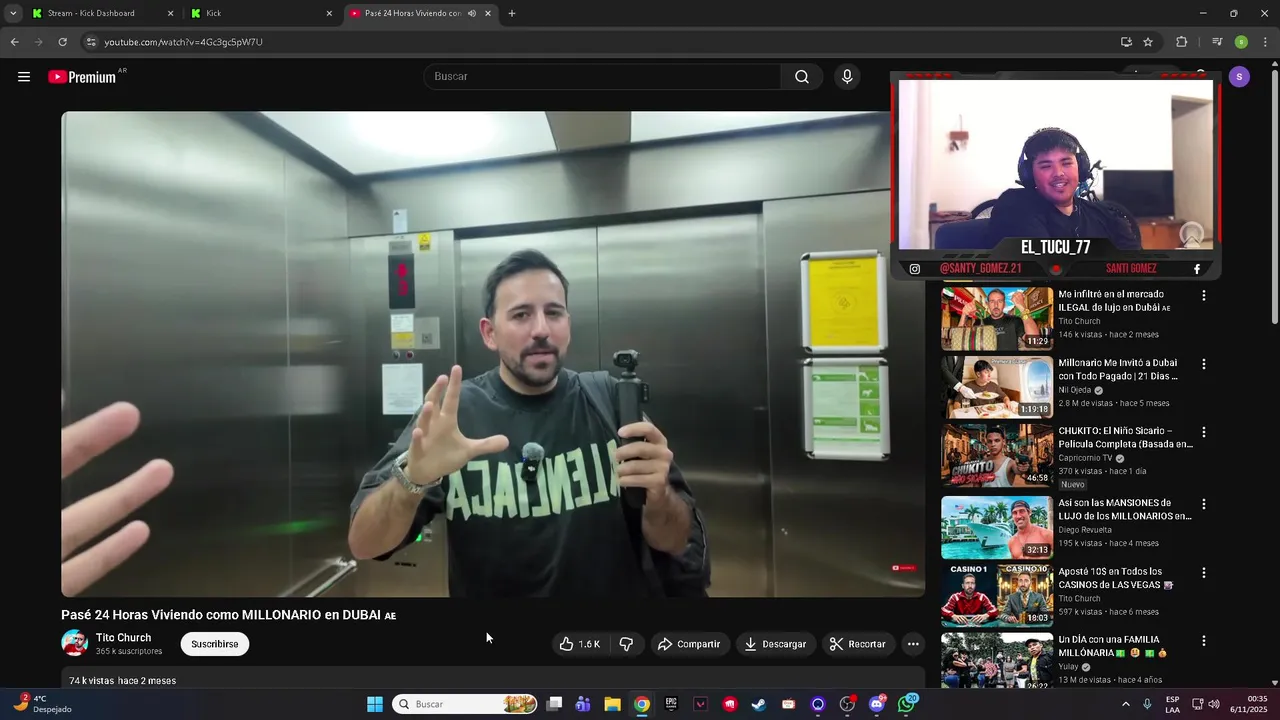Screen dimensions: 1280x720
Task: Close the Kick Dashboard tab
Action: (170, 14)
